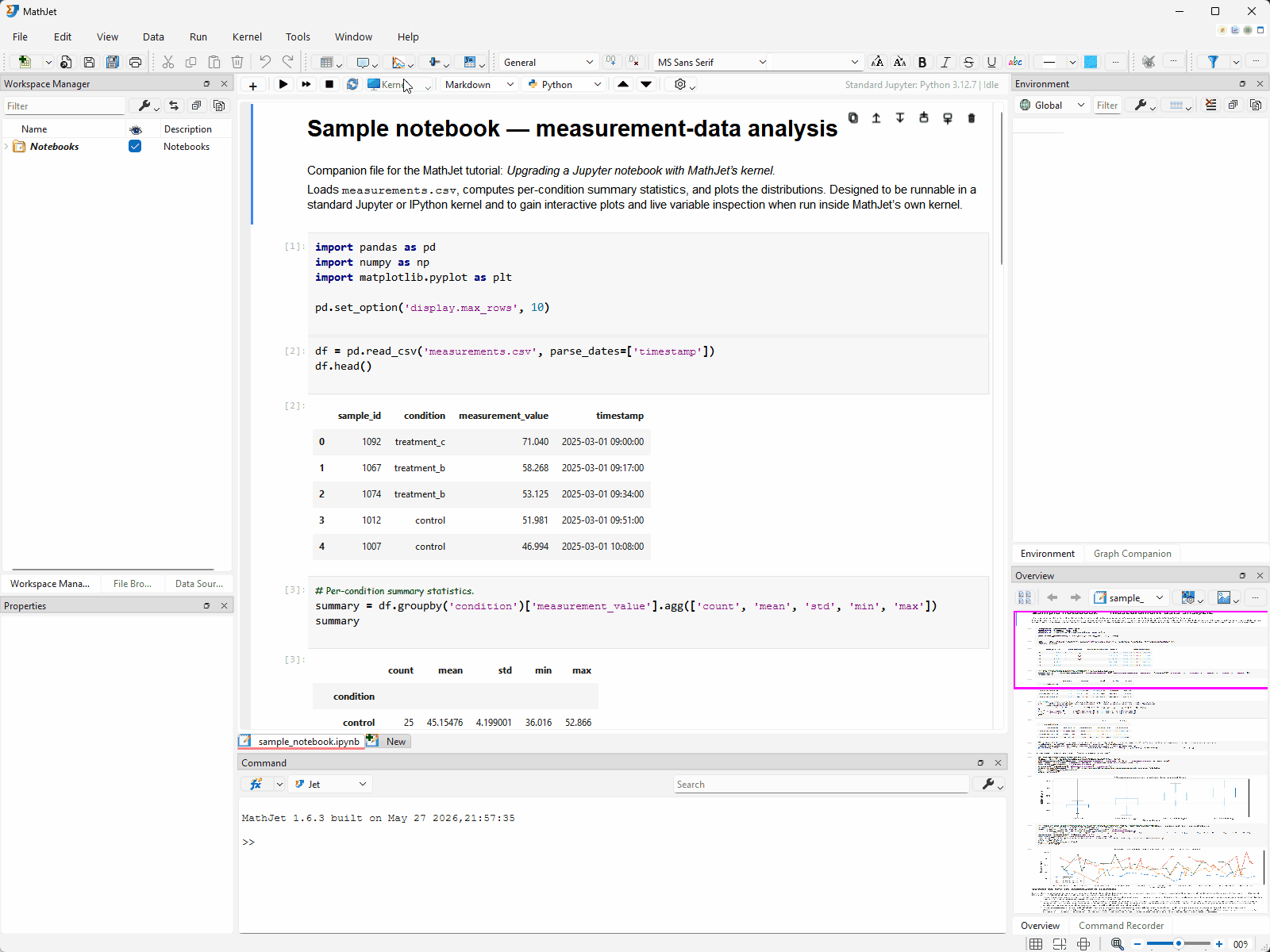Decrease font size with smaller A icon
Viewport: 1270px width, 952px height.
(x=899, y=62)
